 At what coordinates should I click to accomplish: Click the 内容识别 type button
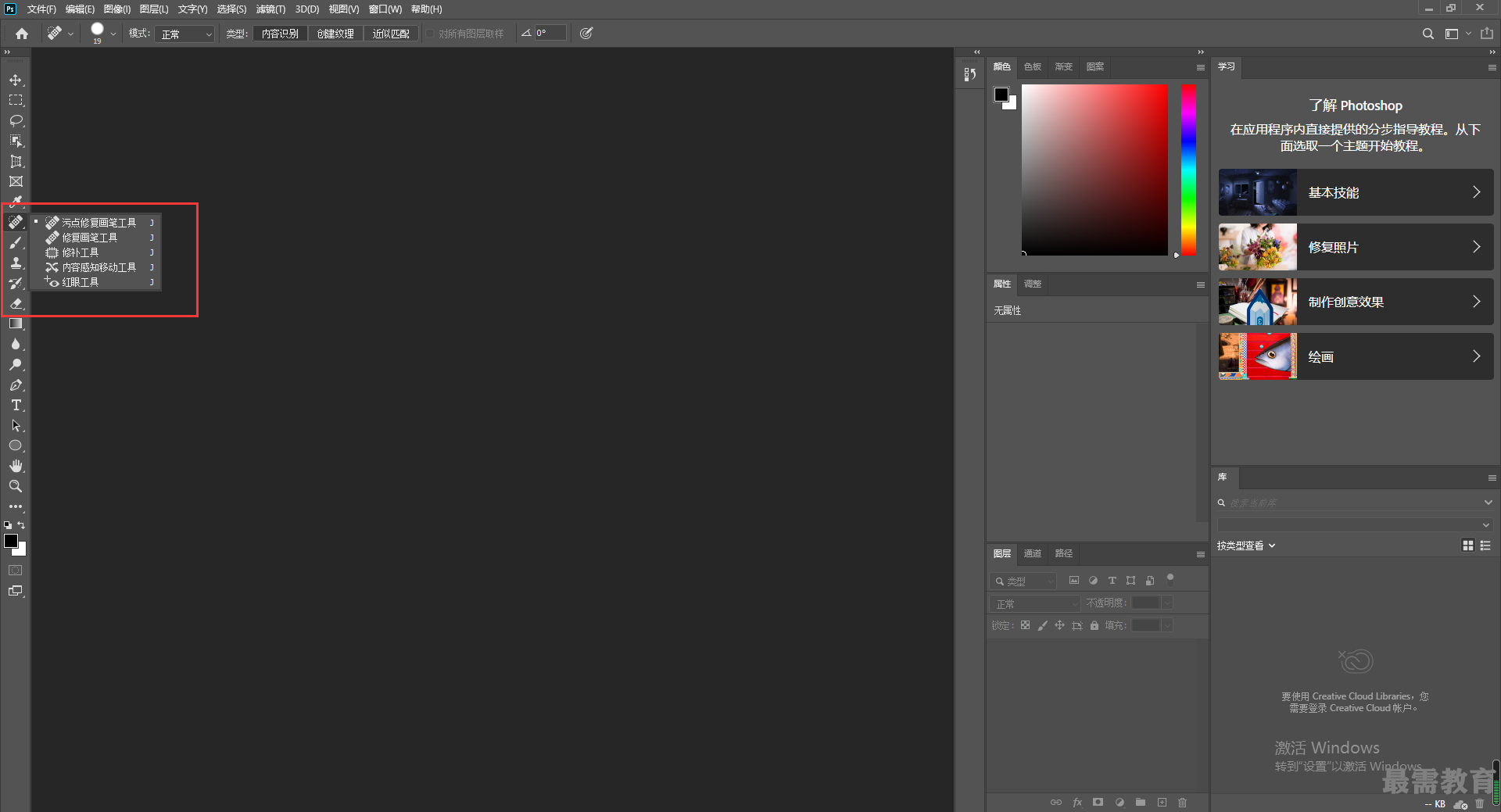pos(280,34)
